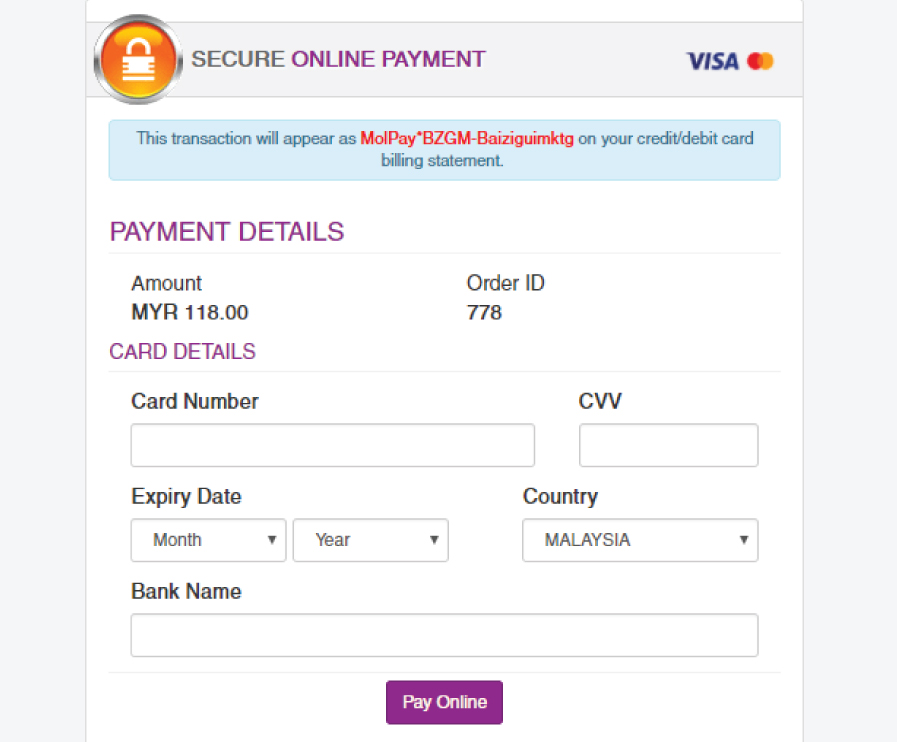897x742 pixels.
Task: Click the MYR 118.00 amount value
Action: (x=190, y=312)
